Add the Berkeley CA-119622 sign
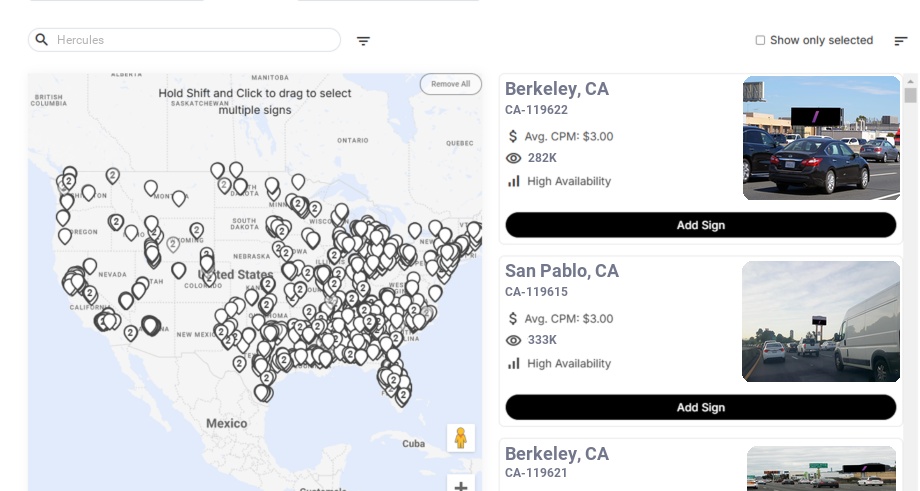 pyautogui.click(x=700, y=225)
